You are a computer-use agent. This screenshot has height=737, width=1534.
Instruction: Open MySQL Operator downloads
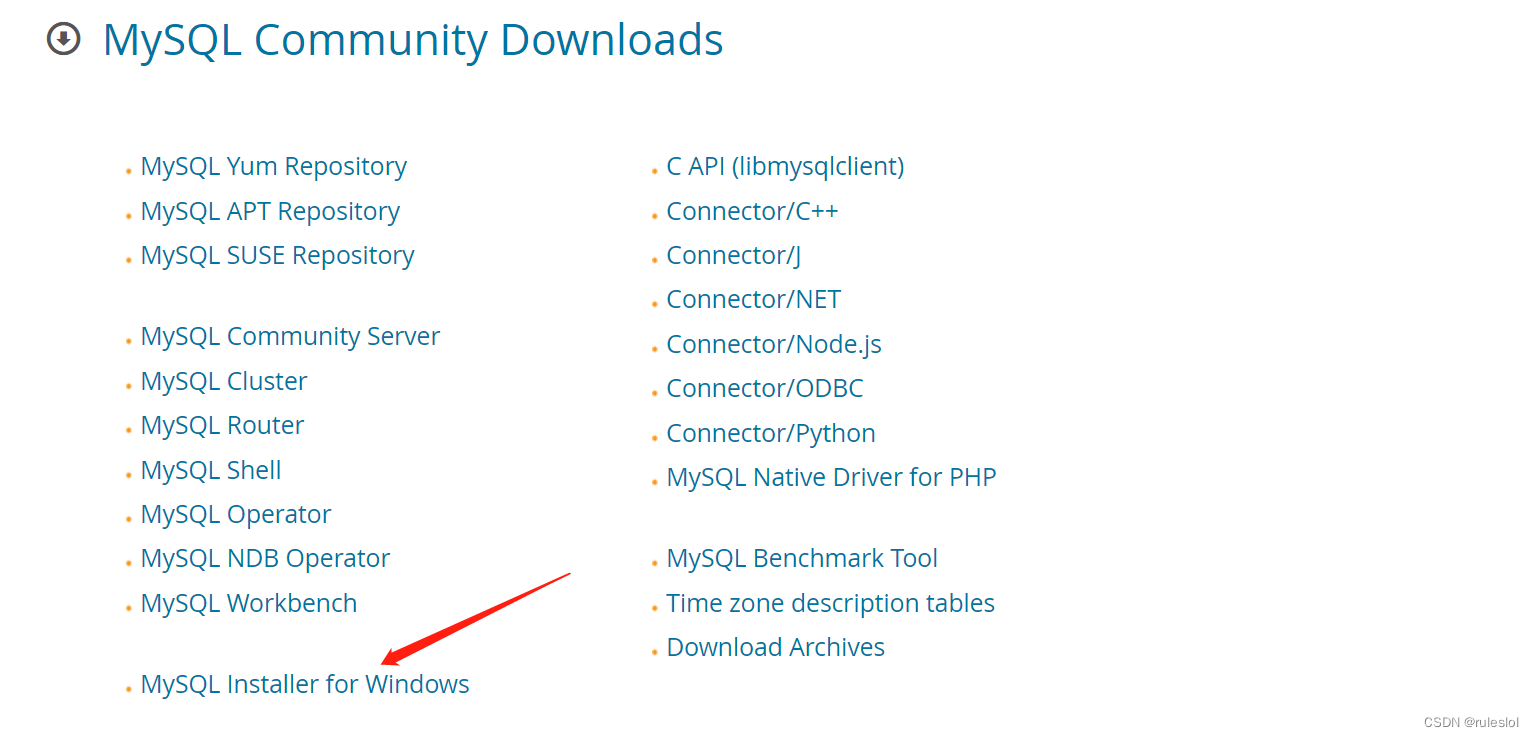pos(236,514)
